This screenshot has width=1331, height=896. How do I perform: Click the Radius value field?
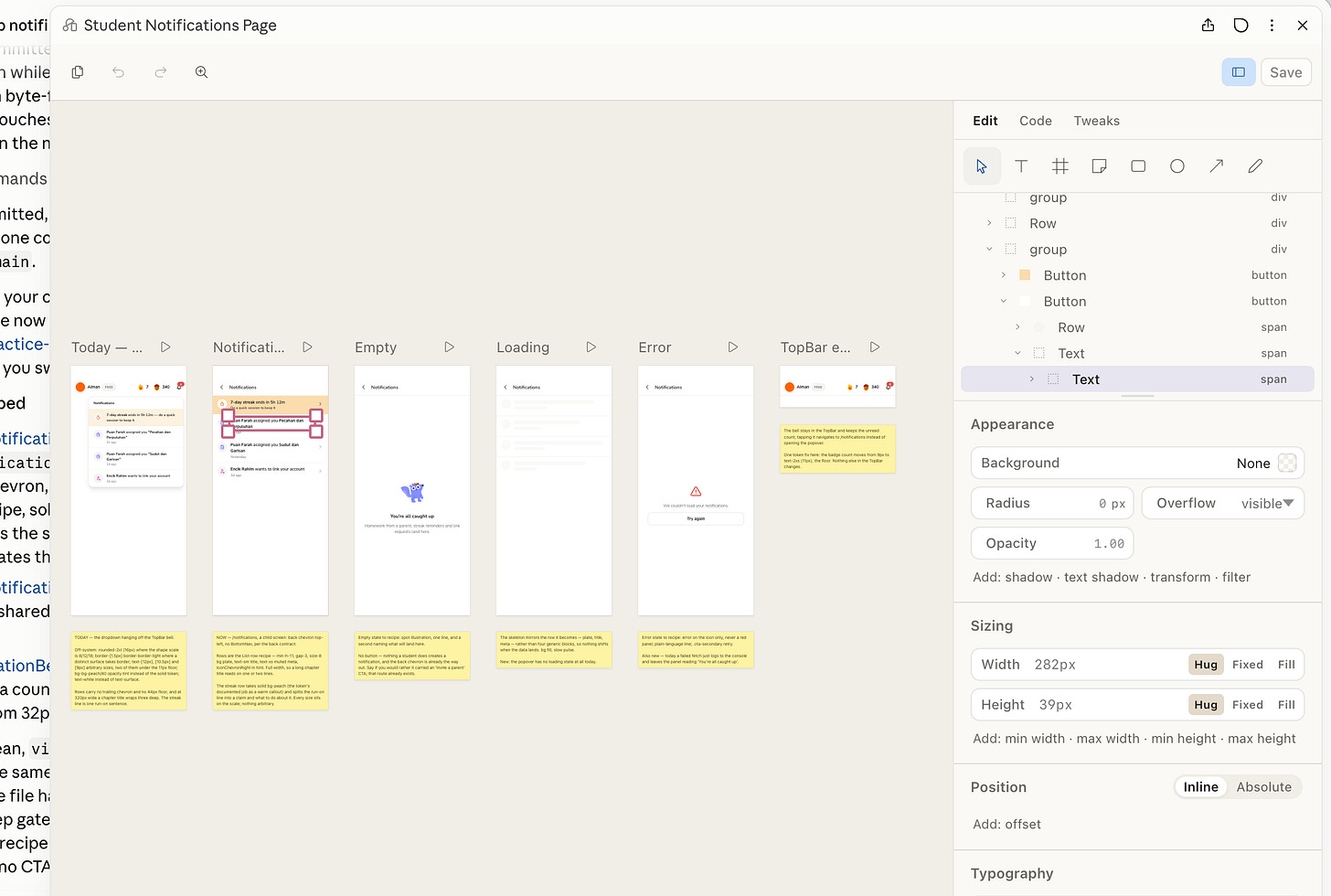pos(1052,503)
